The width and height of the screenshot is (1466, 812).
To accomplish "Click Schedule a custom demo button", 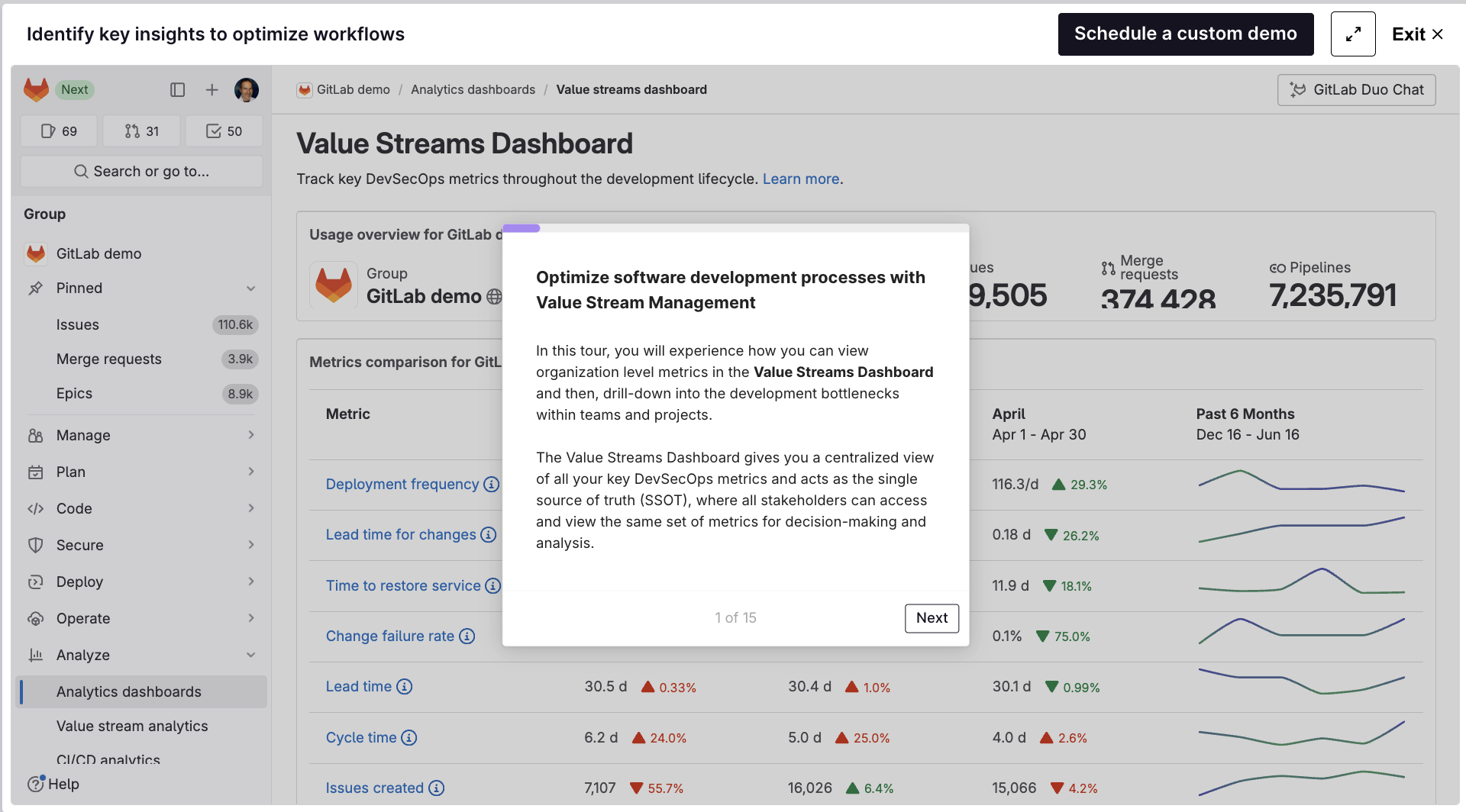I will pyautogui.click(x=1185, y=34).
